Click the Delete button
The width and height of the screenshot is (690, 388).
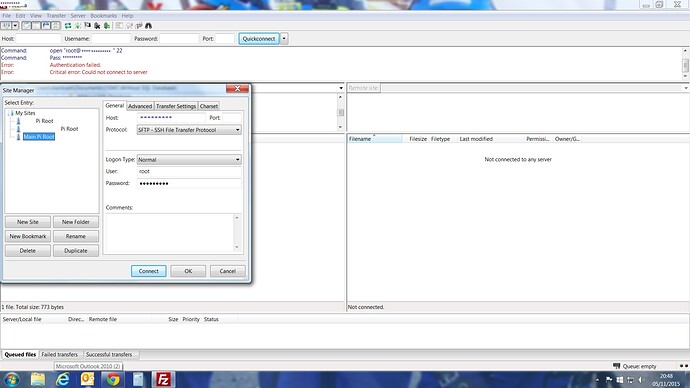[28, 251]
